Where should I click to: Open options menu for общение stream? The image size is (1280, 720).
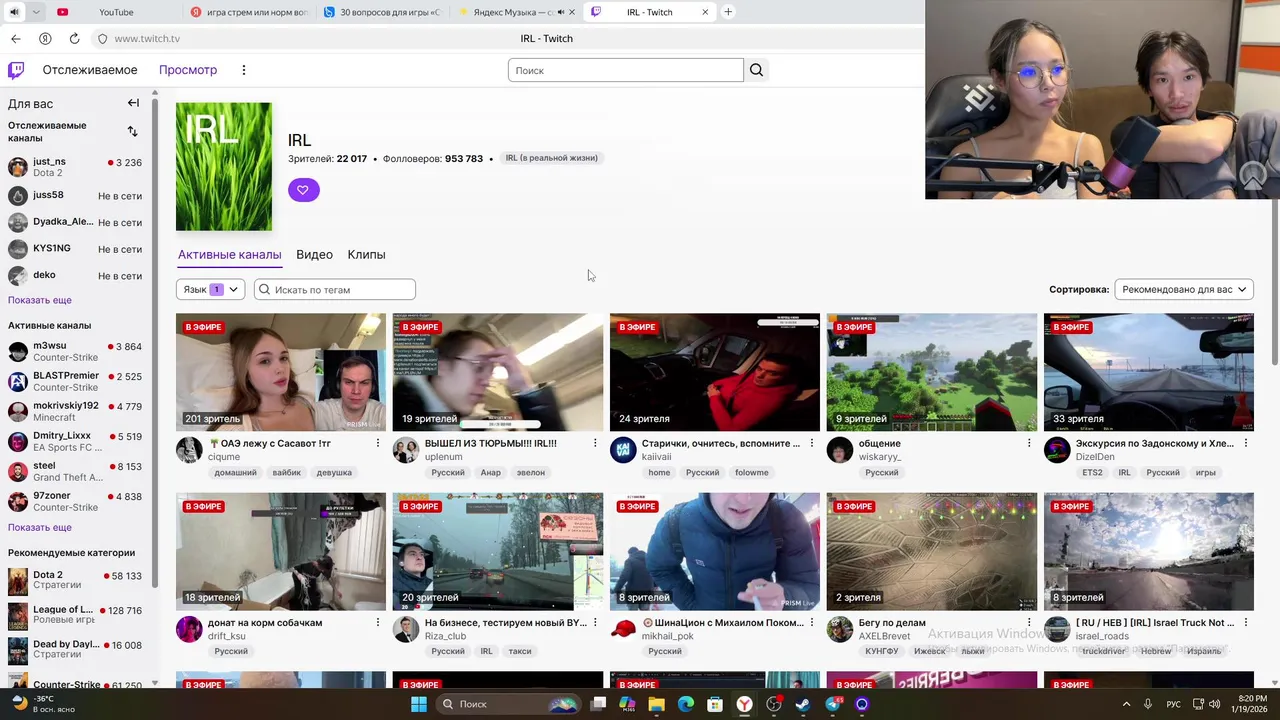click(x=1029, y=443)
